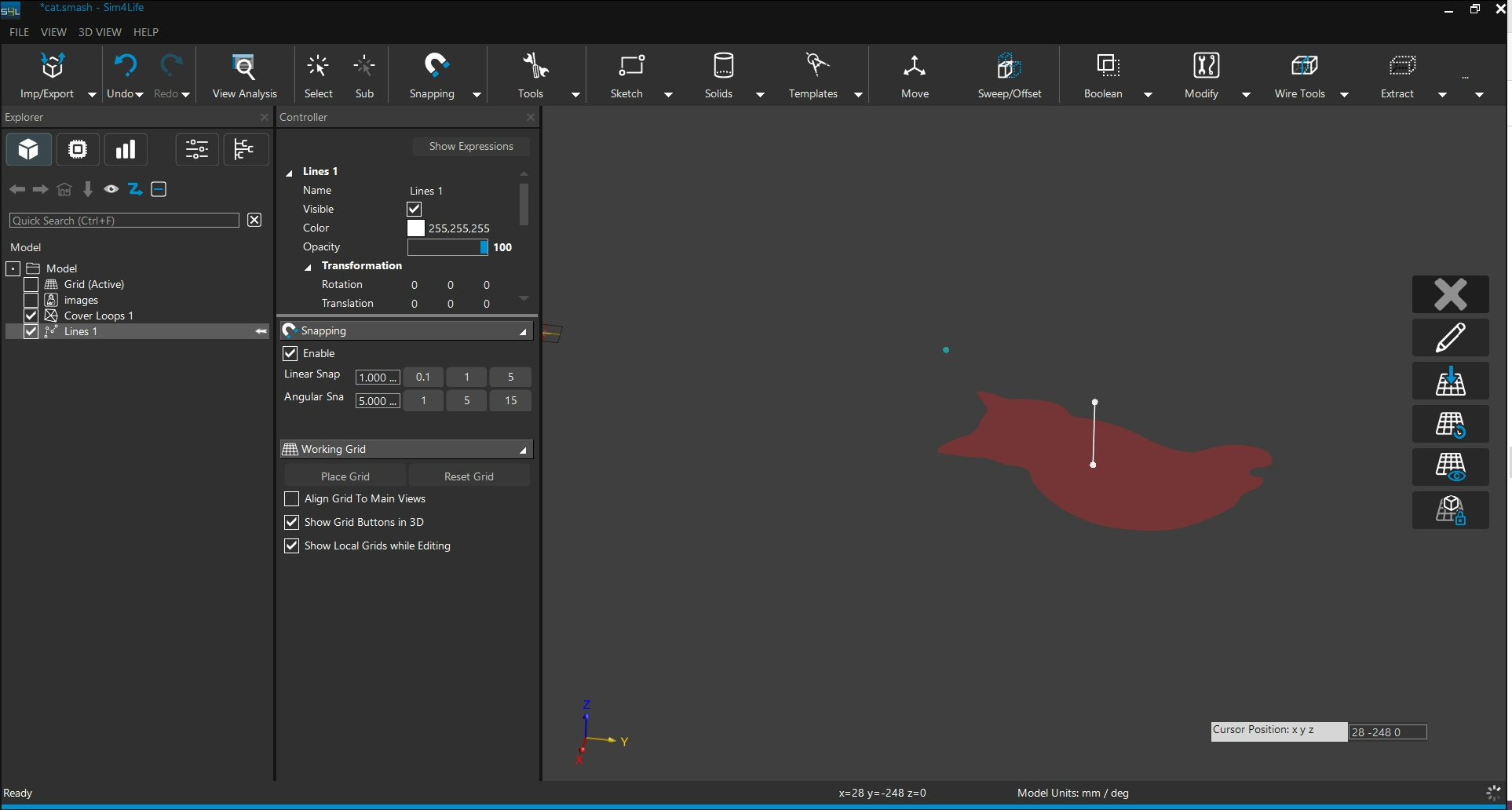The width and height of the screenshot is (1512, 810).
Task: Enable Align Grid To Main Views
Action: tap(291, 499)
